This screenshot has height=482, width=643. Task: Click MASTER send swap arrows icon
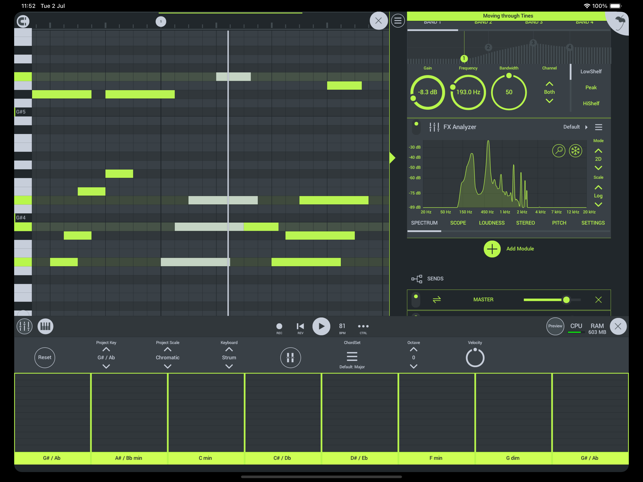pos(437,300)
